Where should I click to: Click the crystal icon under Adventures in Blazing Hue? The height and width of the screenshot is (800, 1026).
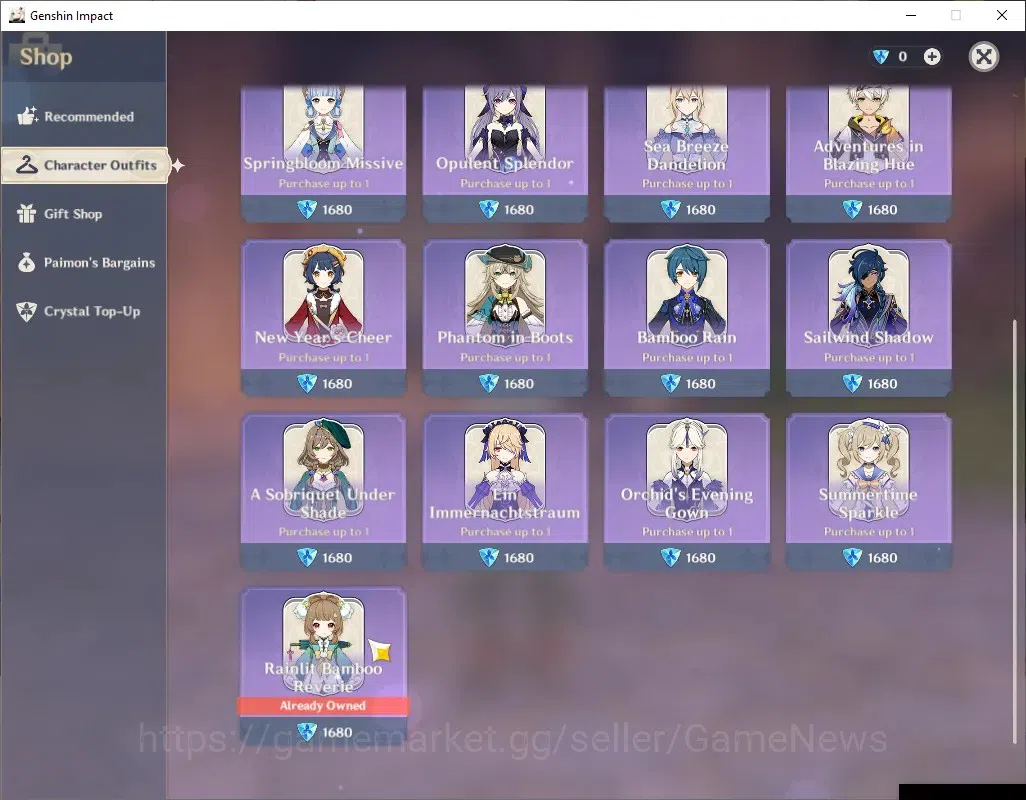(x=852, y=209)
